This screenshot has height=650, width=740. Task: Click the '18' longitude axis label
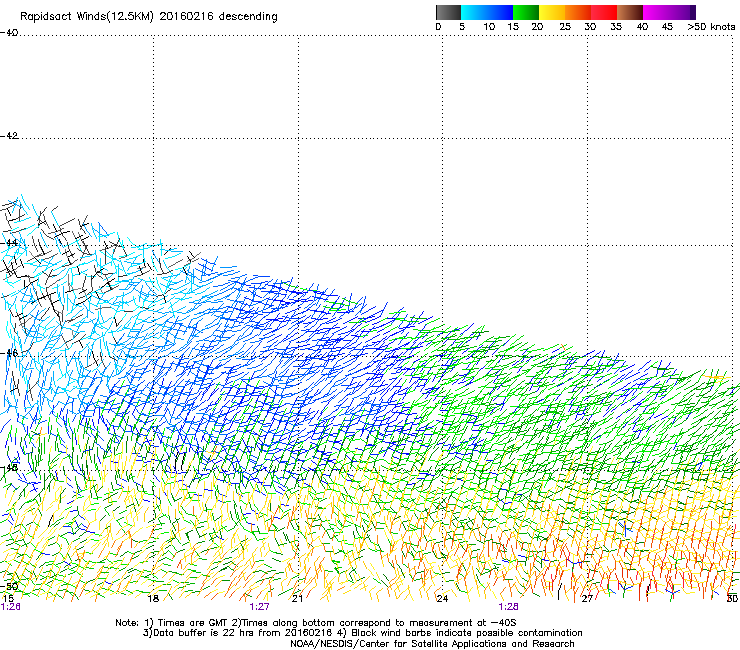[x=153, y=599]
